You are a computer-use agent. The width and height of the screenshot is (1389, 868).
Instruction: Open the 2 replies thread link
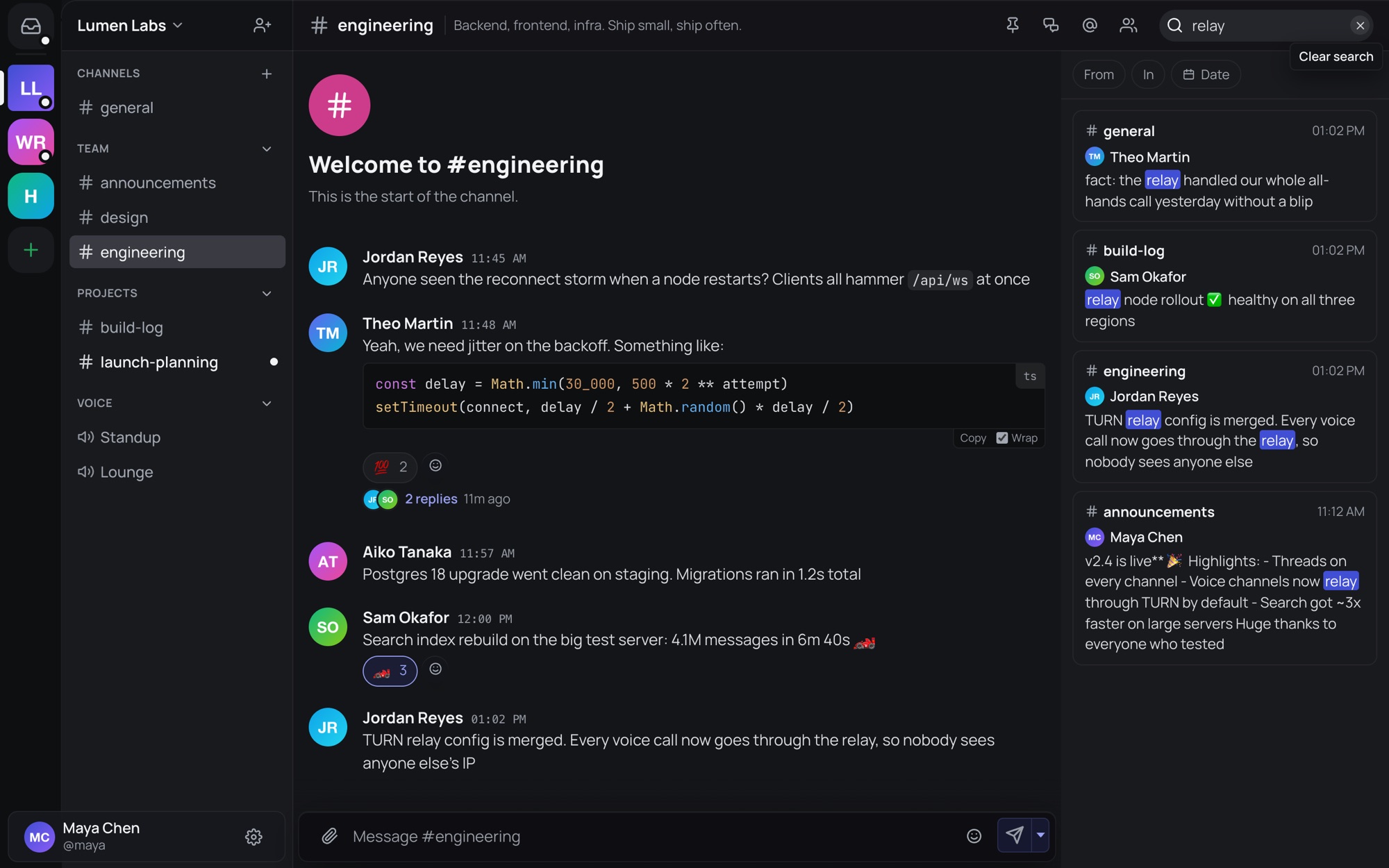[431, 499]
